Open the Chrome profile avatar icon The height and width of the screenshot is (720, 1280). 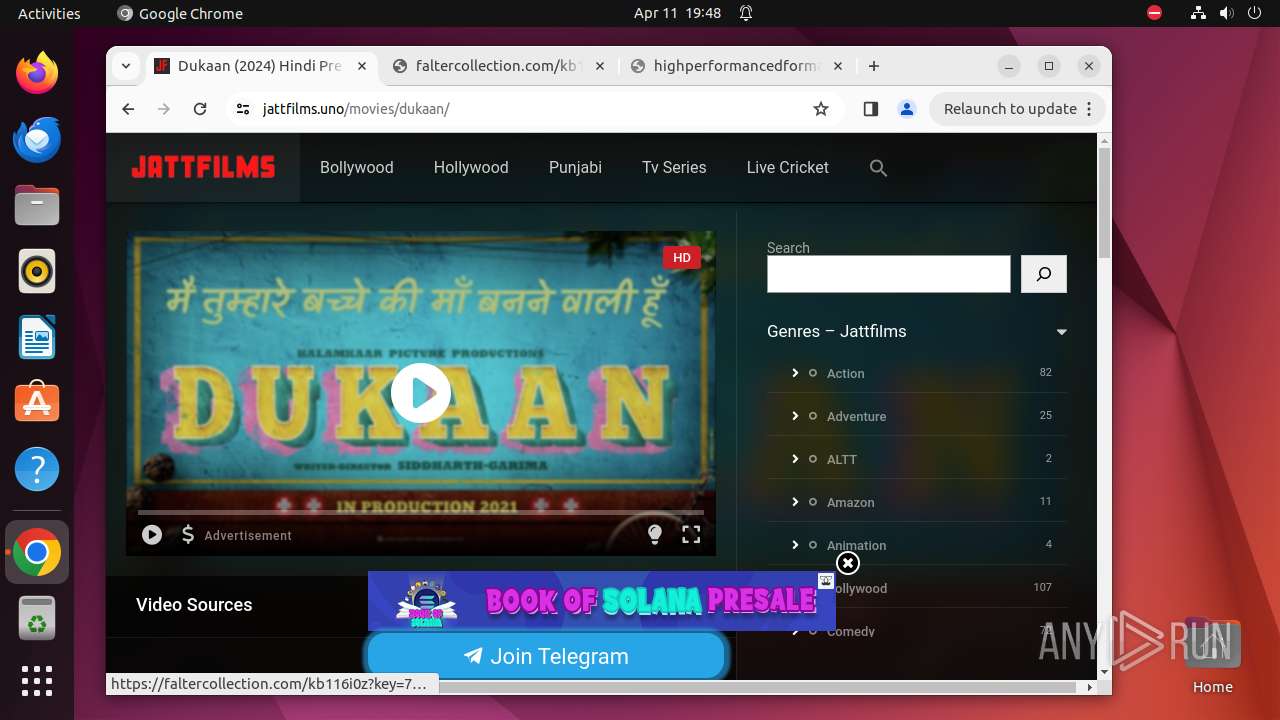click(x=907, y=109)
